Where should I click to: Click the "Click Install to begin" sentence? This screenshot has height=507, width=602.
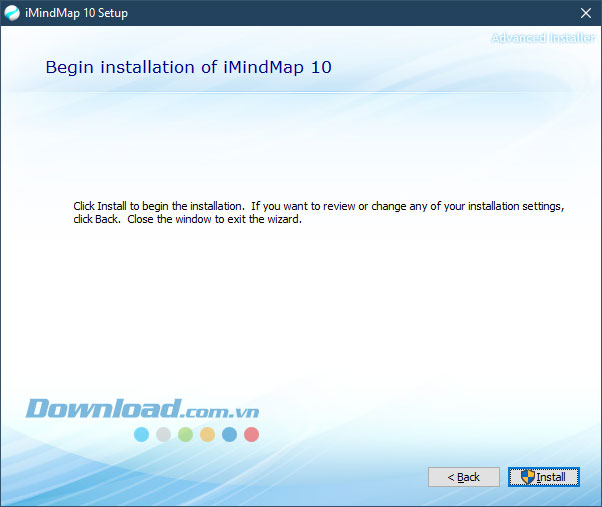(x=159, y=206)
